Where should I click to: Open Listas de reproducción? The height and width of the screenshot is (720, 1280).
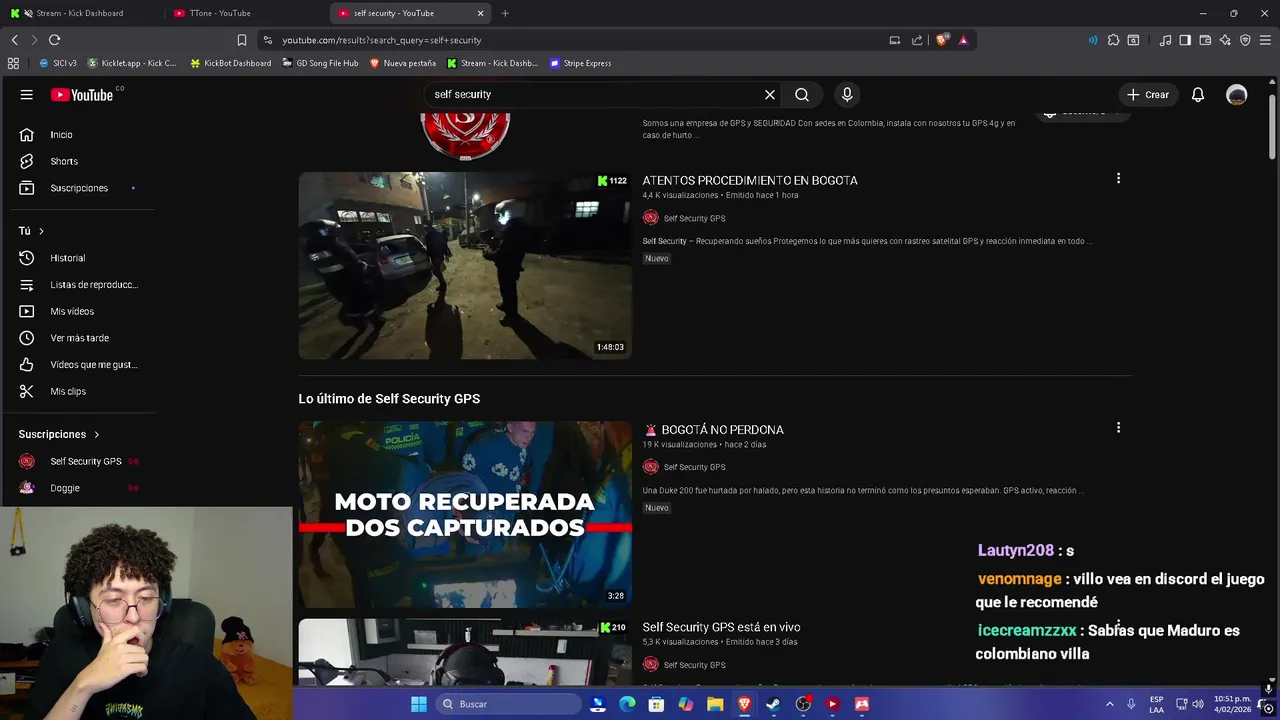point(80,285)
